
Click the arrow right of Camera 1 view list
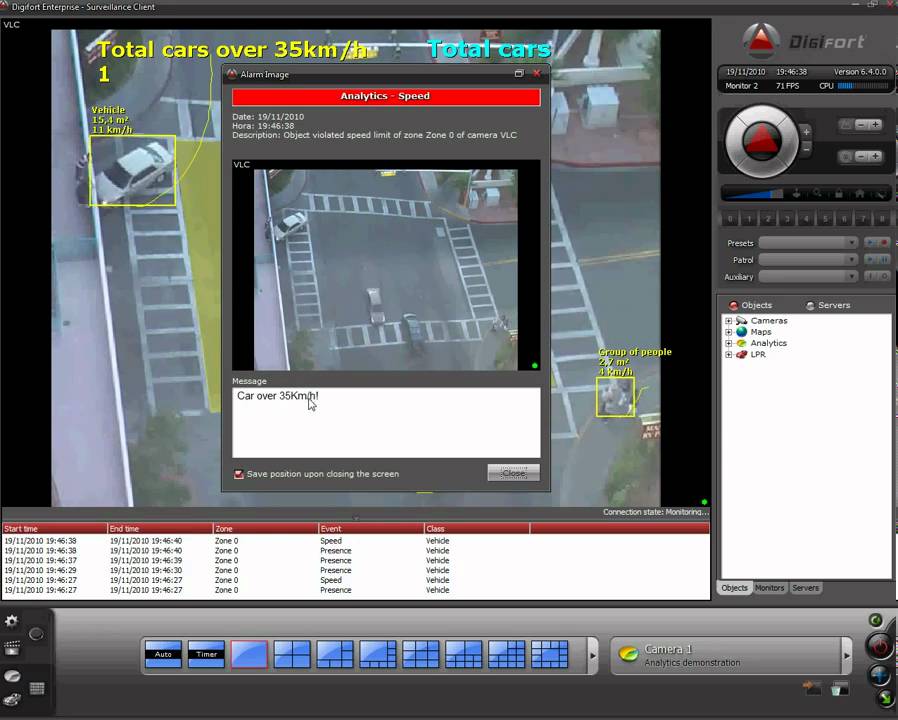(846, 656)
